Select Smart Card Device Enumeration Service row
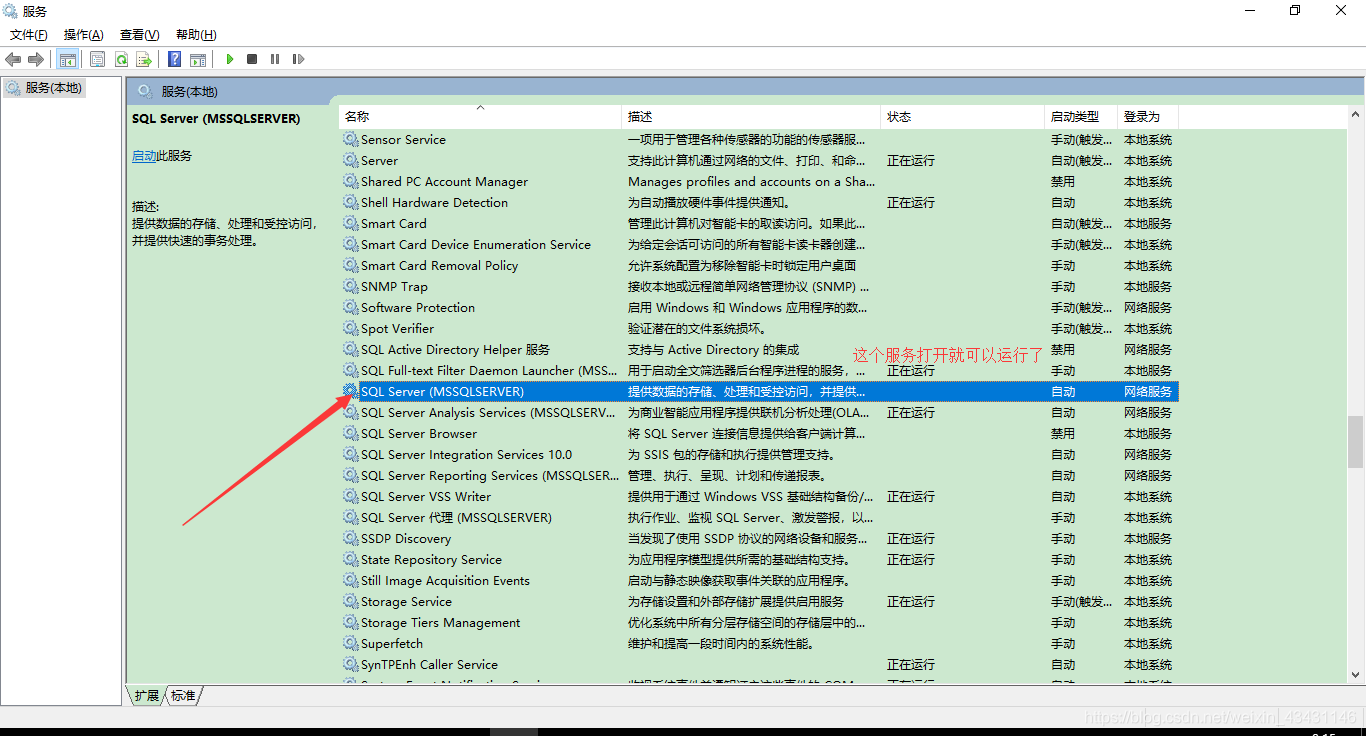1366x736 pixels. [759, 244]
